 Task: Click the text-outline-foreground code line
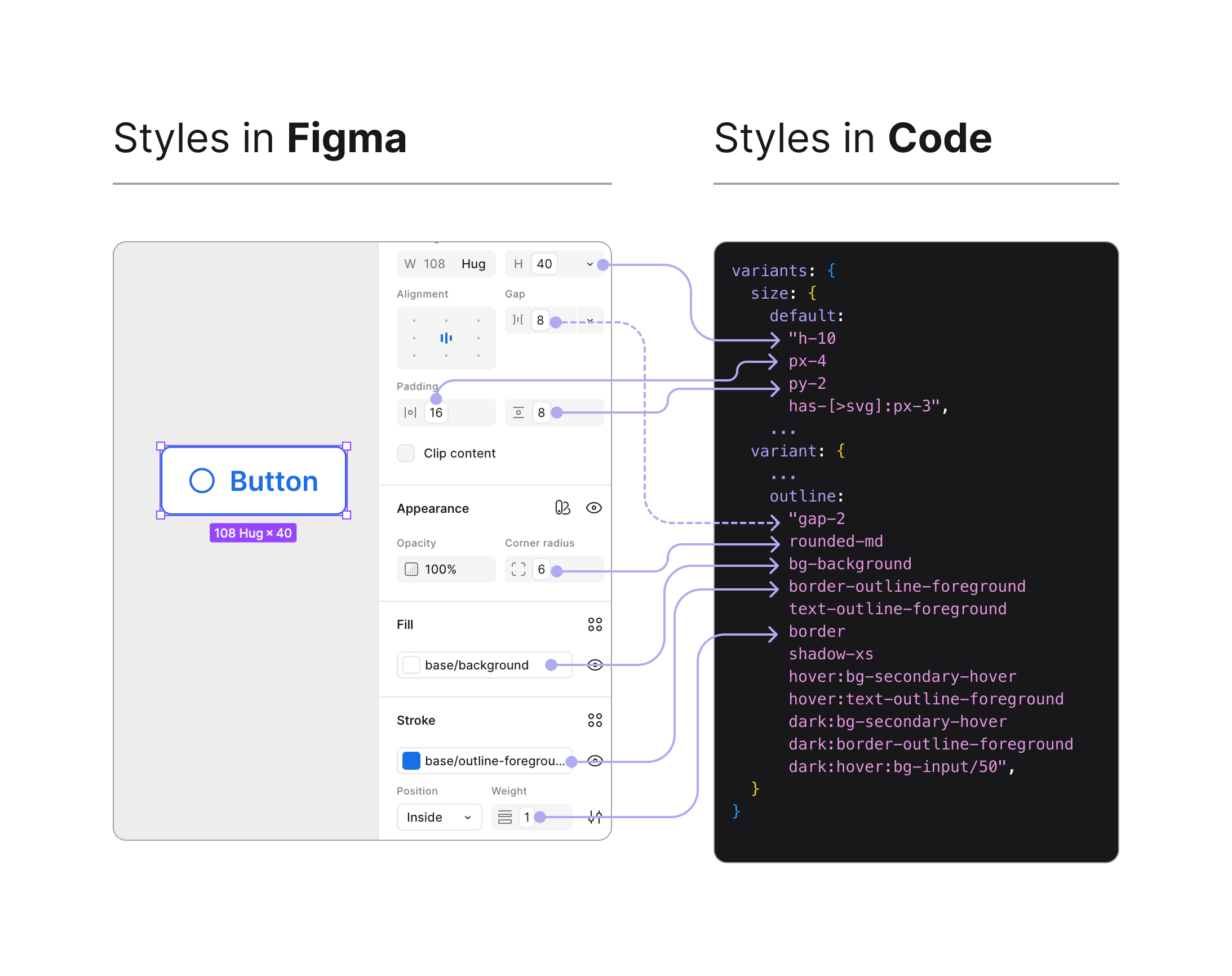point(897,609)
